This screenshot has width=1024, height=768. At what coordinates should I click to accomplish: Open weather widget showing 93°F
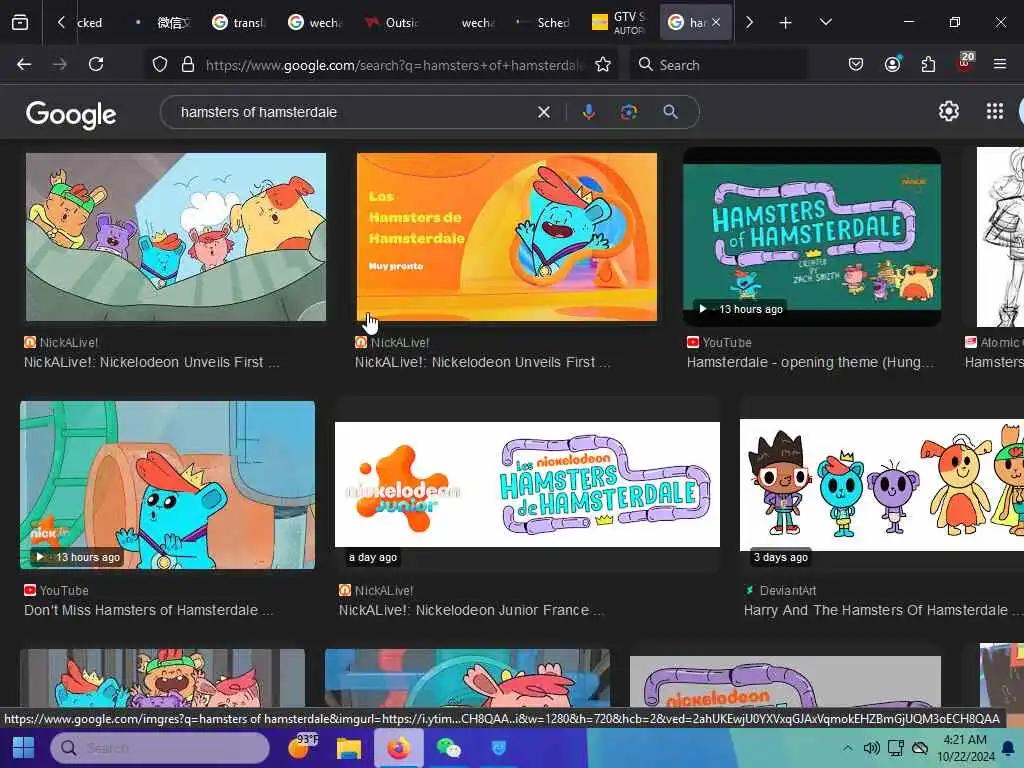click(x=302, y=746)
